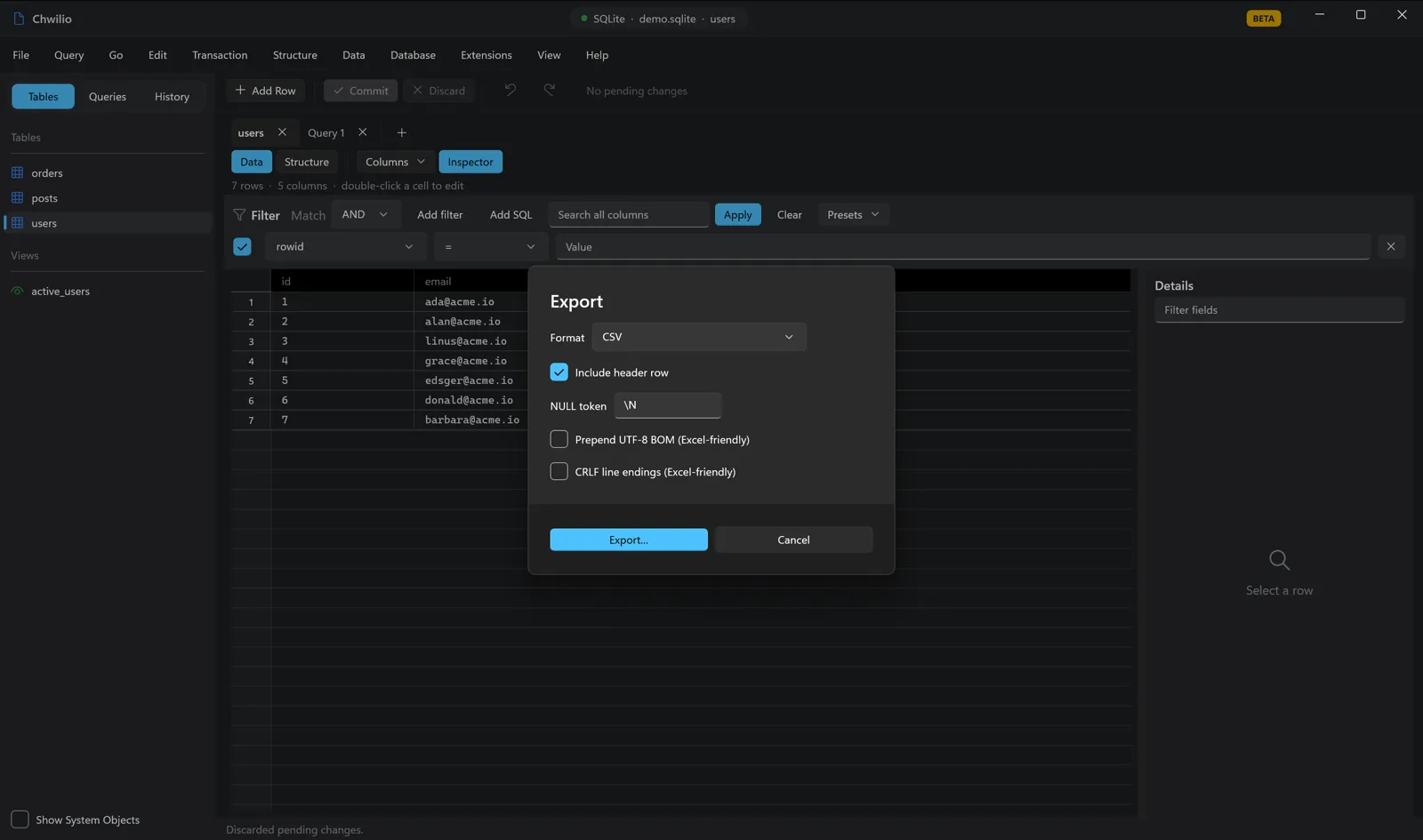Open the Query menu
This screenshot has height=840, width=1423.
(68, 55)
